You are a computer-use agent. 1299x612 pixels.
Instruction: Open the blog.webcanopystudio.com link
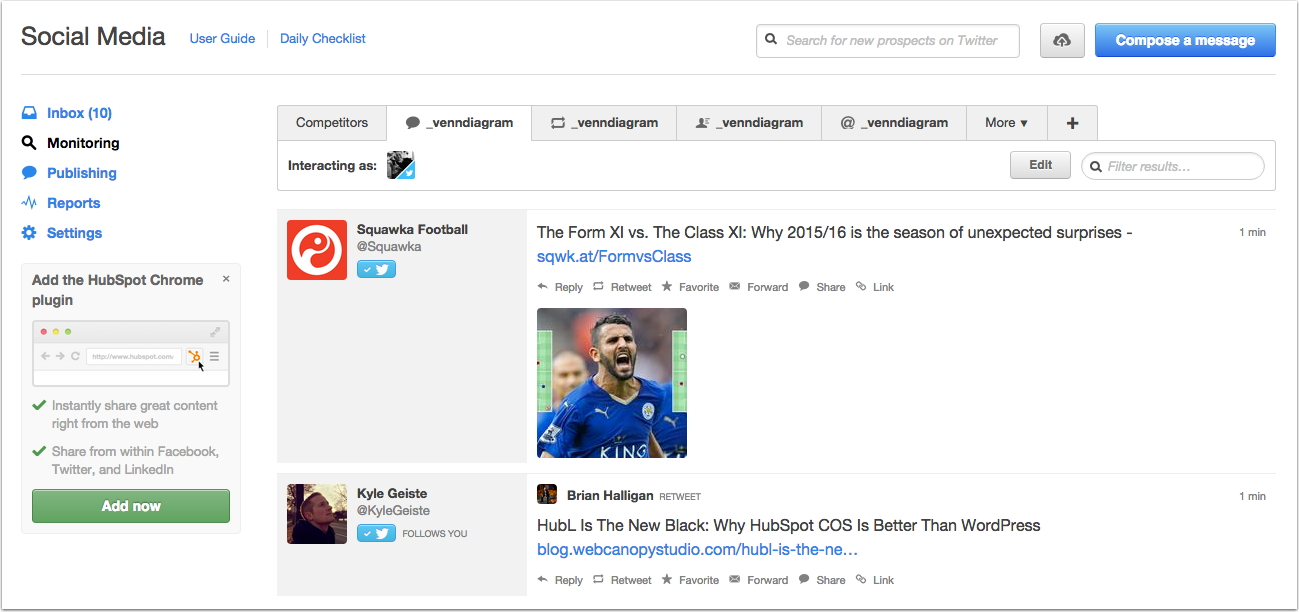click(698, 550)
